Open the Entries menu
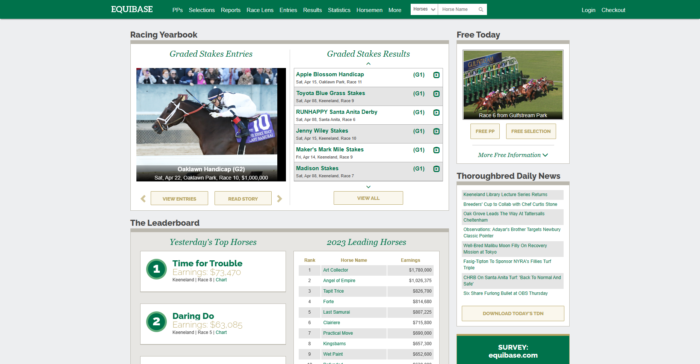The height and width of the screenshot is (364, 700). tap(288, 10)
